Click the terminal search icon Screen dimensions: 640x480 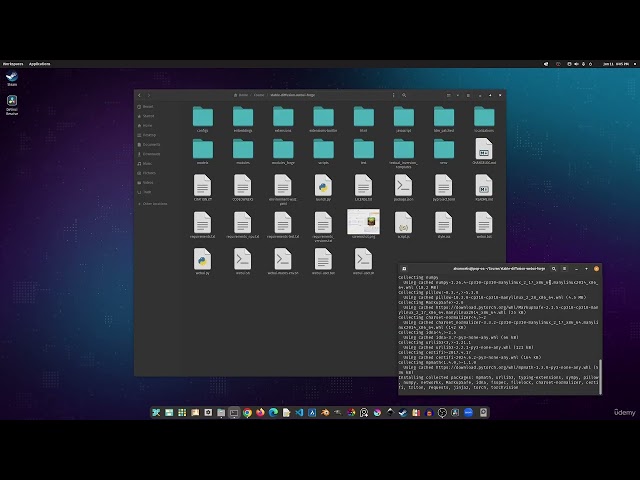[554, 269]
